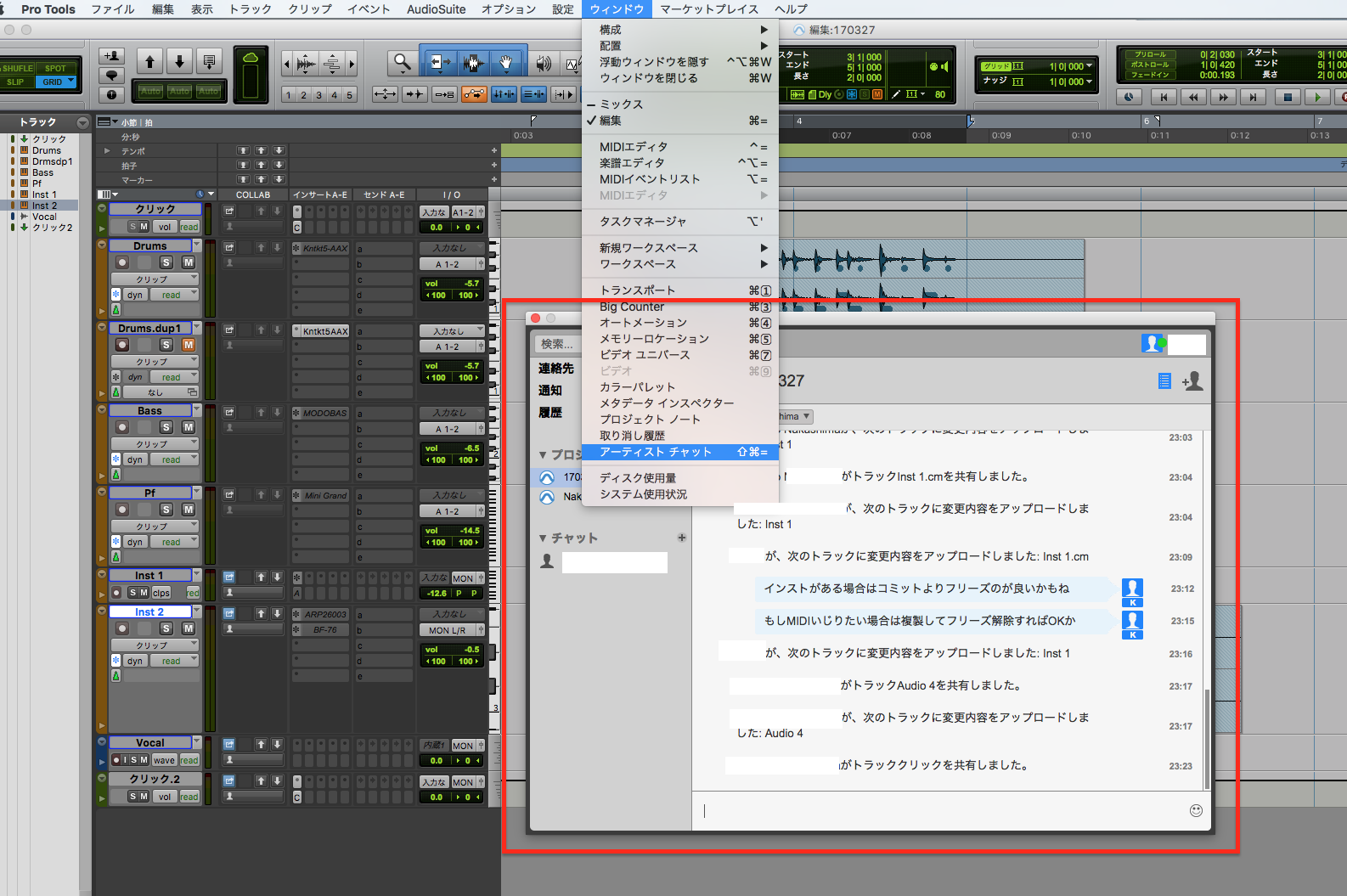Mute the Drums track
Viewport: 1347px width, 896px height.
click(189, 262)
